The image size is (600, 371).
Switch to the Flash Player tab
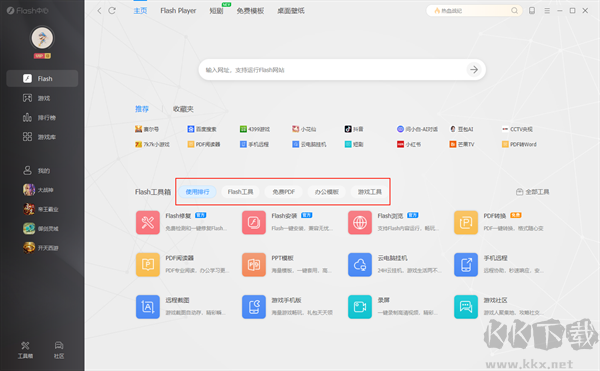click(178, 11)
